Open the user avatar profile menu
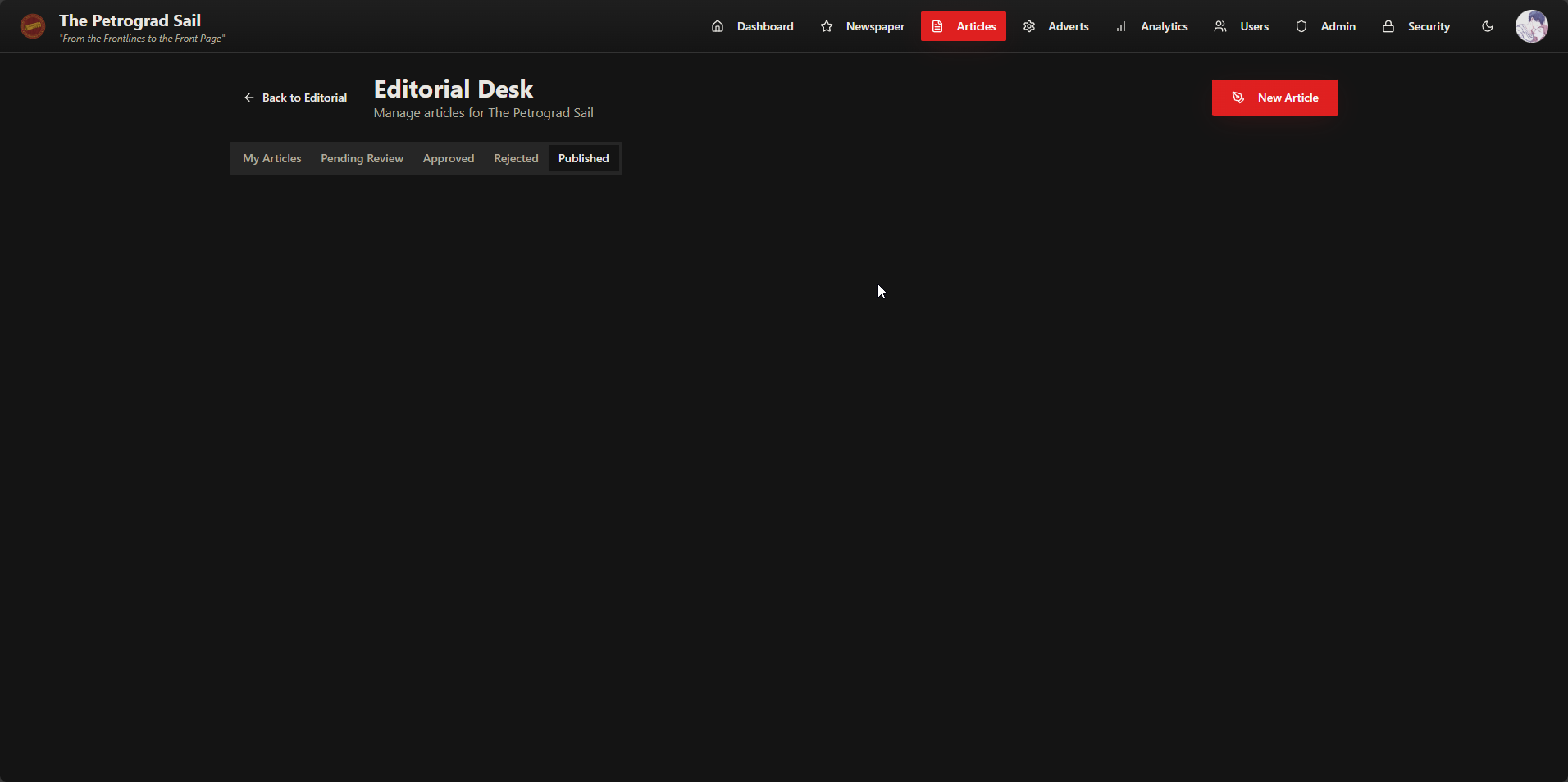 coord(1532,26)
